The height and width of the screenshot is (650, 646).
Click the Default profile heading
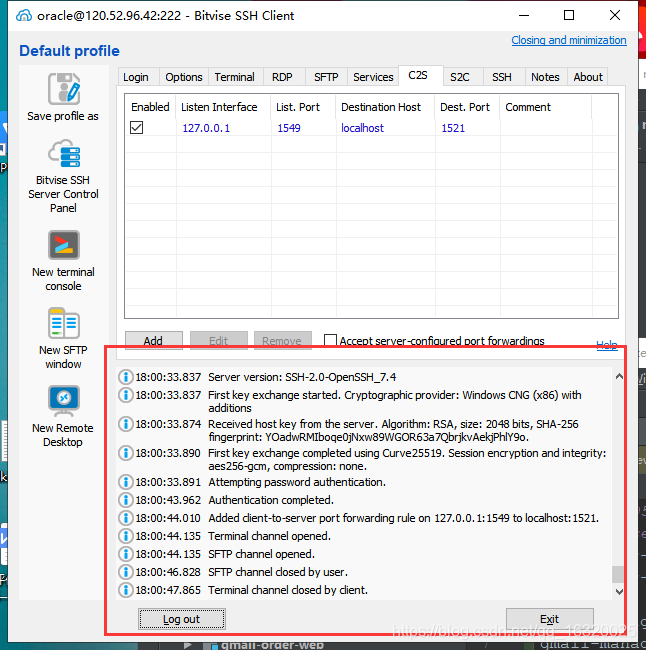pyautogui.click(x=69, y=51)
